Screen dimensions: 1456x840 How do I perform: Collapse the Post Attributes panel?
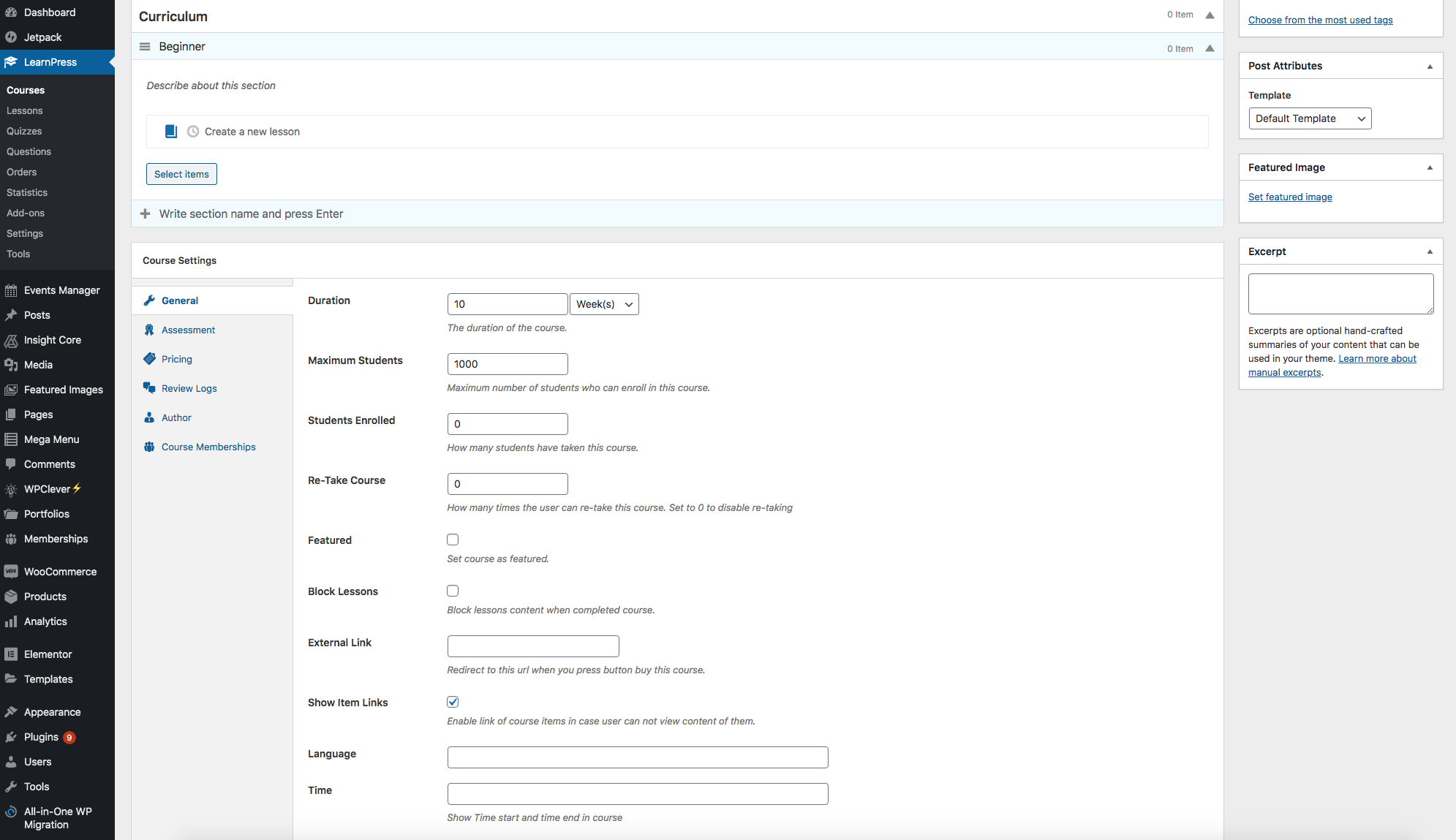point(1430,67)
